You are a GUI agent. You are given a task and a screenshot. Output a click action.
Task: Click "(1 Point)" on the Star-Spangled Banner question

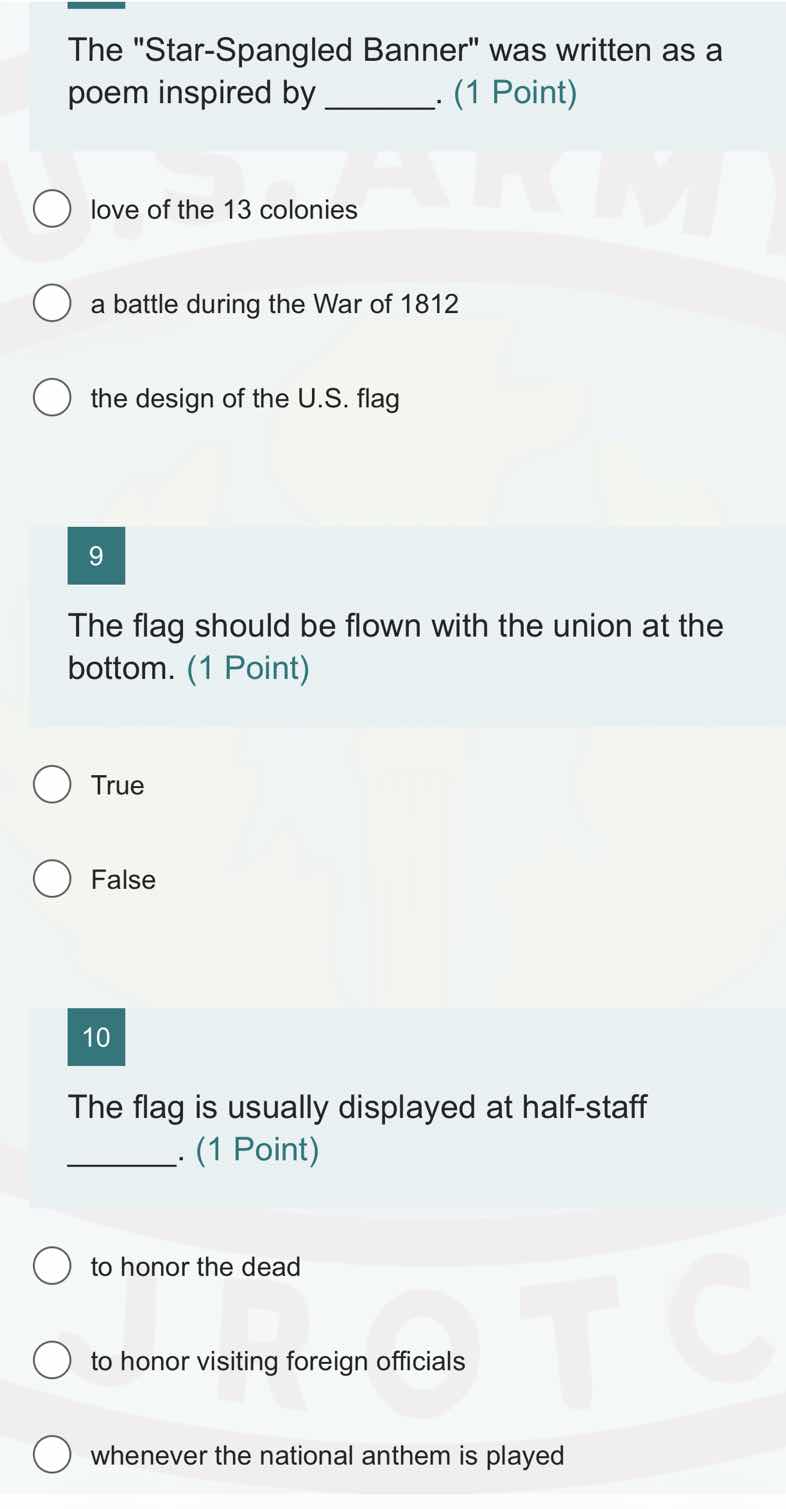coord(516,92)
